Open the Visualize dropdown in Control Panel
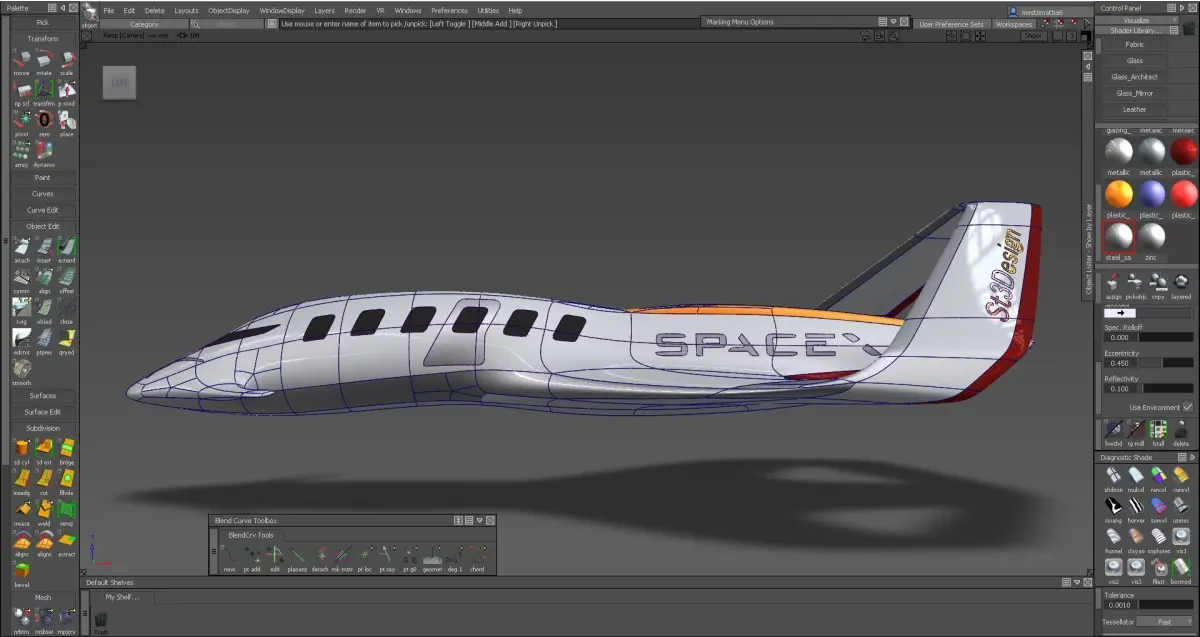 coord(1135,20)
